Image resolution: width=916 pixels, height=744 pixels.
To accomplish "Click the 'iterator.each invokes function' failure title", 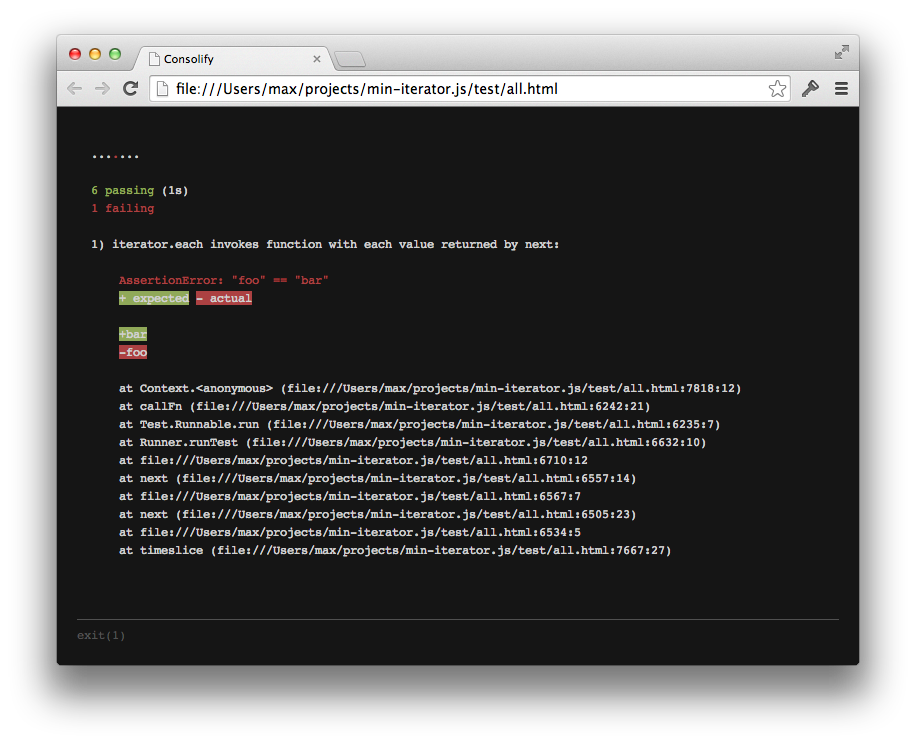I will (325, 244).
